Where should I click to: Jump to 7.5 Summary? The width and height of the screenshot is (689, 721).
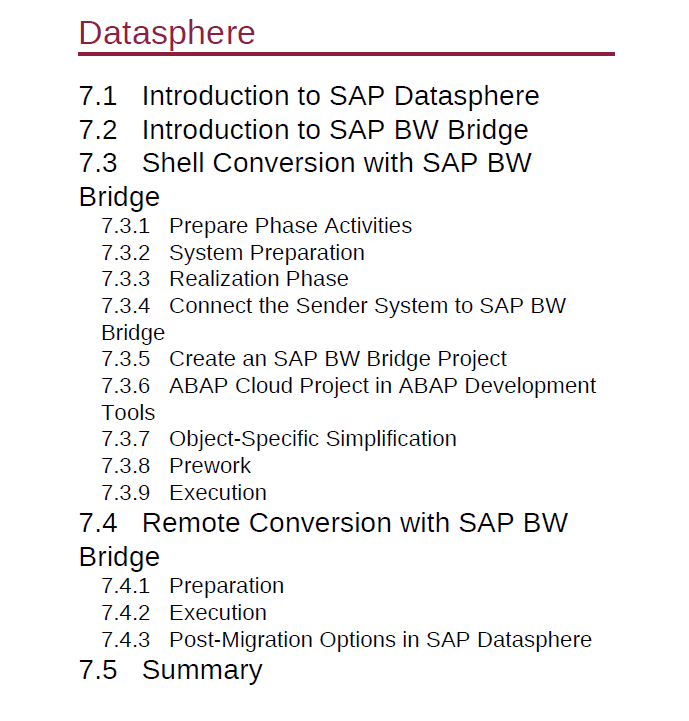tap(171, 670)
